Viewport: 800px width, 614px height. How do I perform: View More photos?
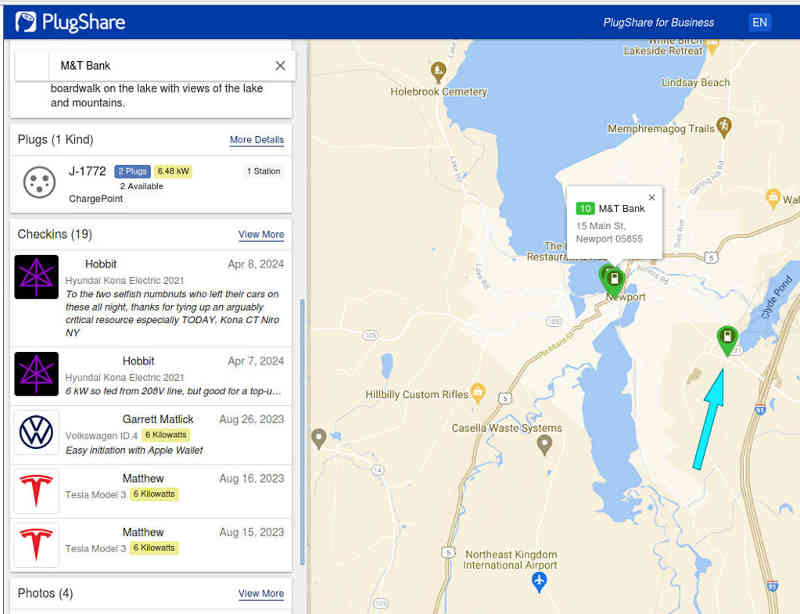[261, 593]
